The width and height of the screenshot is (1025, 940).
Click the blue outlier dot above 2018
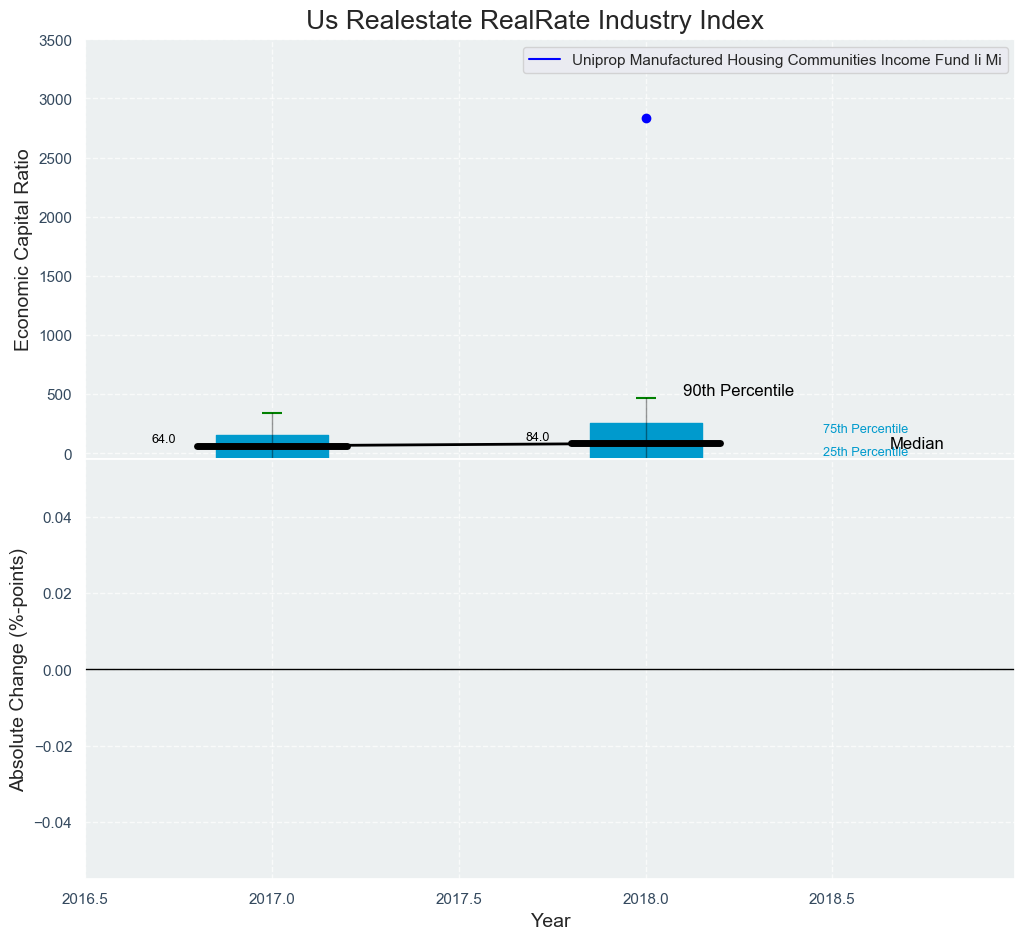pyautogui.click(x=646, y=118)
